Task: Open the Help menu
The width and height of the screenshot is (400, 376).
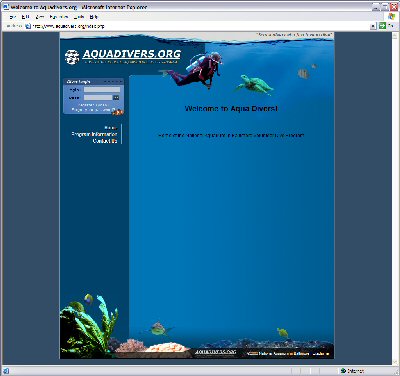Action: point(94,17)
